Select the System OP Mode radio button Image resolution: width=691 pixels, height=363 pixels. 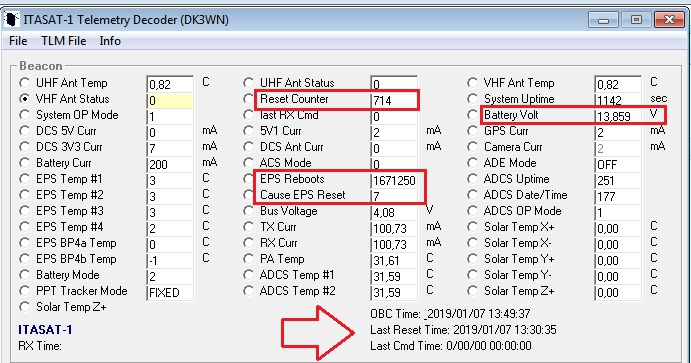(25, 115)
